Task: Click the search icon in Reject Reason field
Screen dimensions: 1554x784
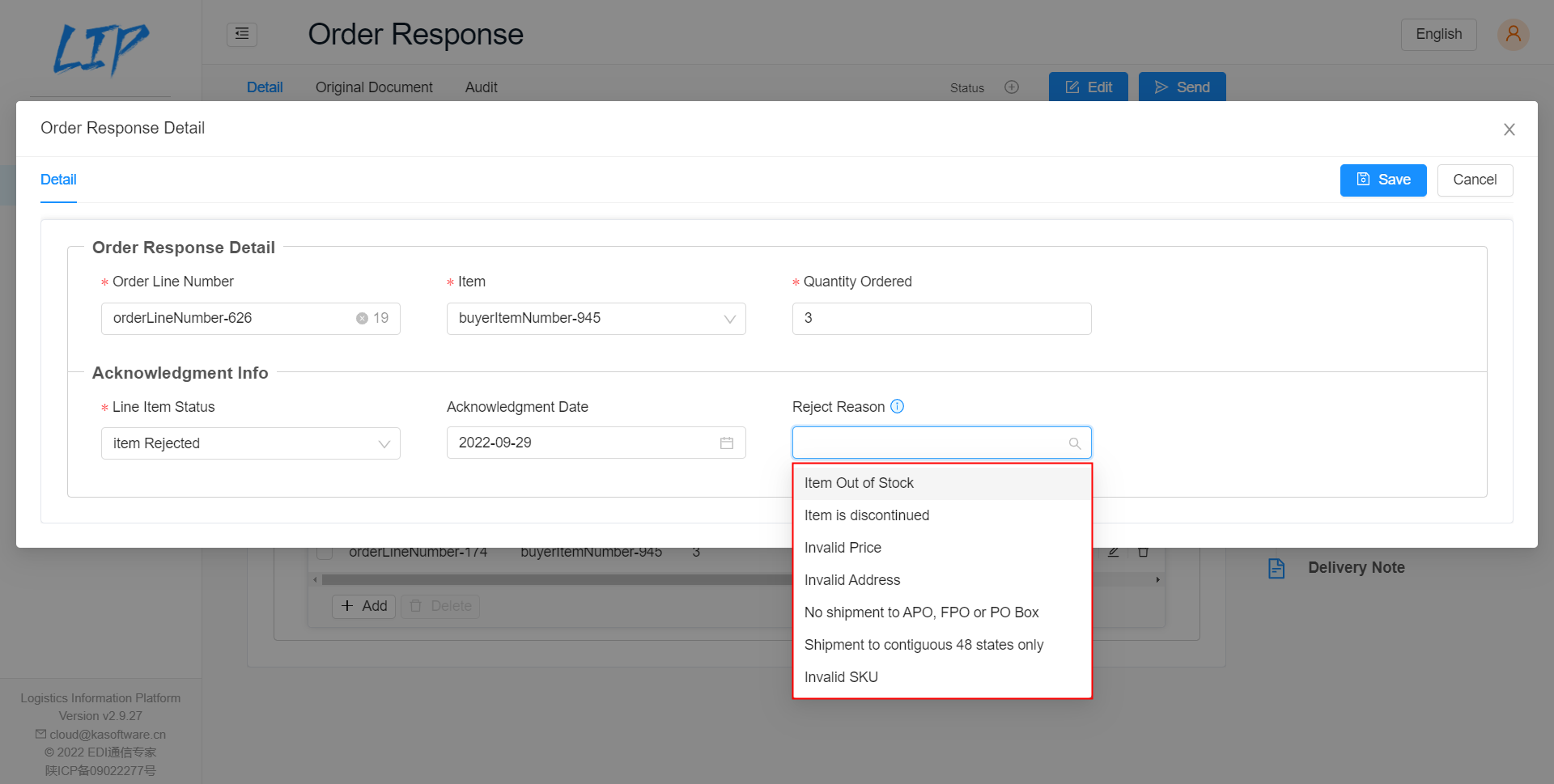Action: click(x=1075, y=443)
